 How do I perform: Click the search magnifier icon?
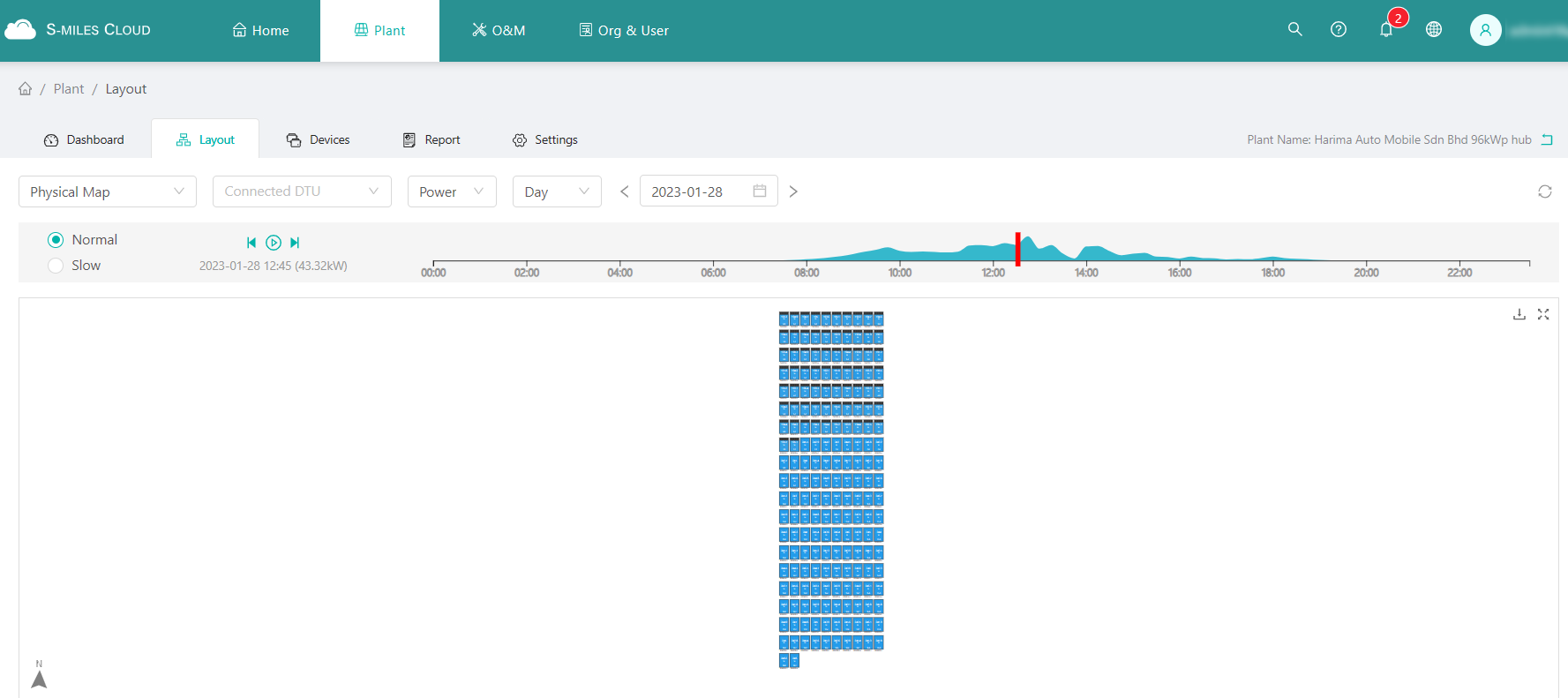[x=1294, y=29]
